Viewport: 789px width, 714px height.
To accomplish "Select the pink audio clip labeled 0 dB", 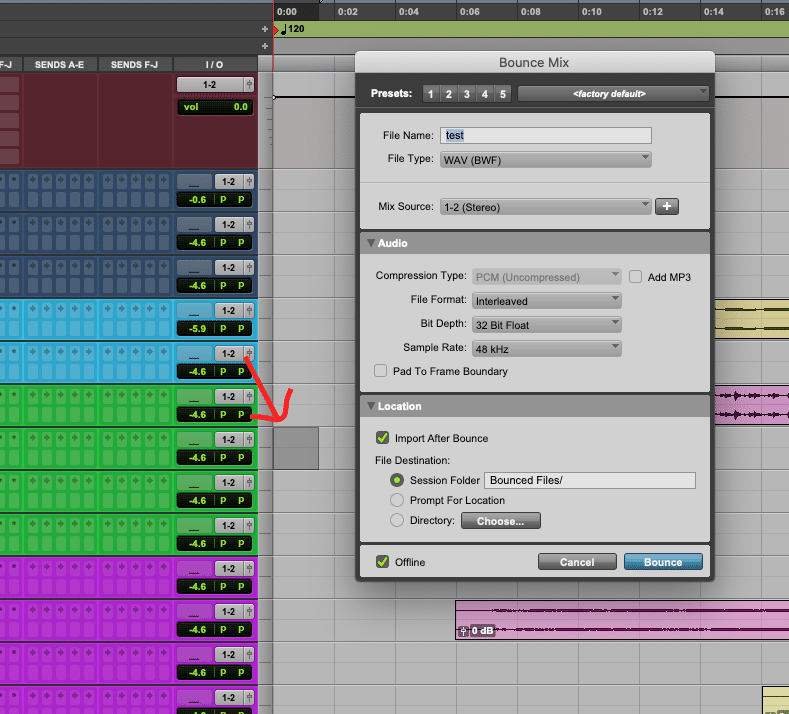I will (x=622, y=620).
